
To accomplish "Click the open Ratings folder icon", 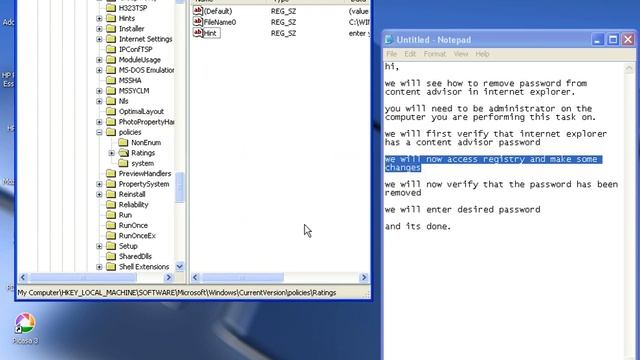I will [x=124, y=153].
